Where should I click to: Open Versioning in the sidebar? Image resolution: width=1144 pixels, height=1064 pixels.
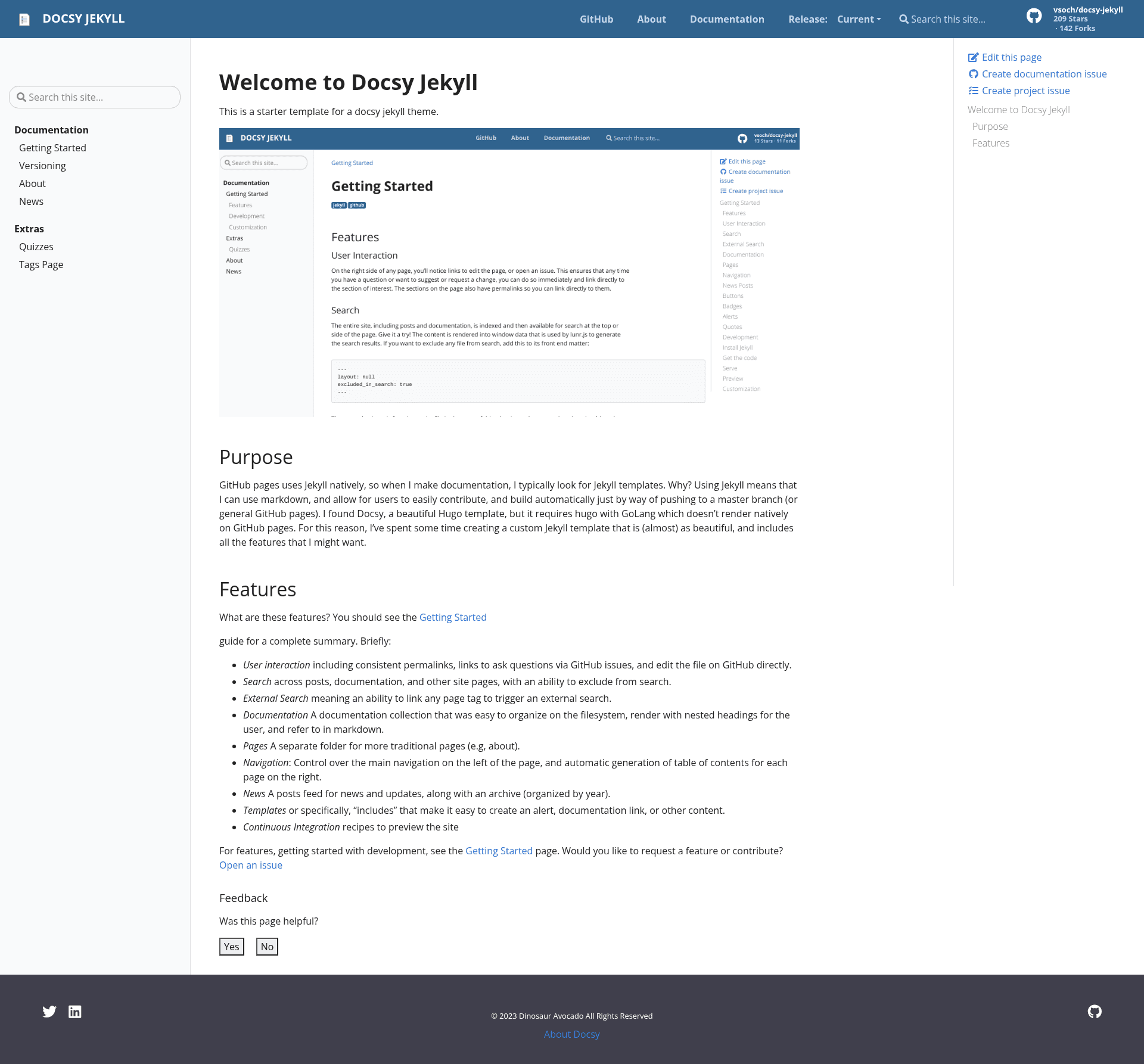tap(42, 166)
